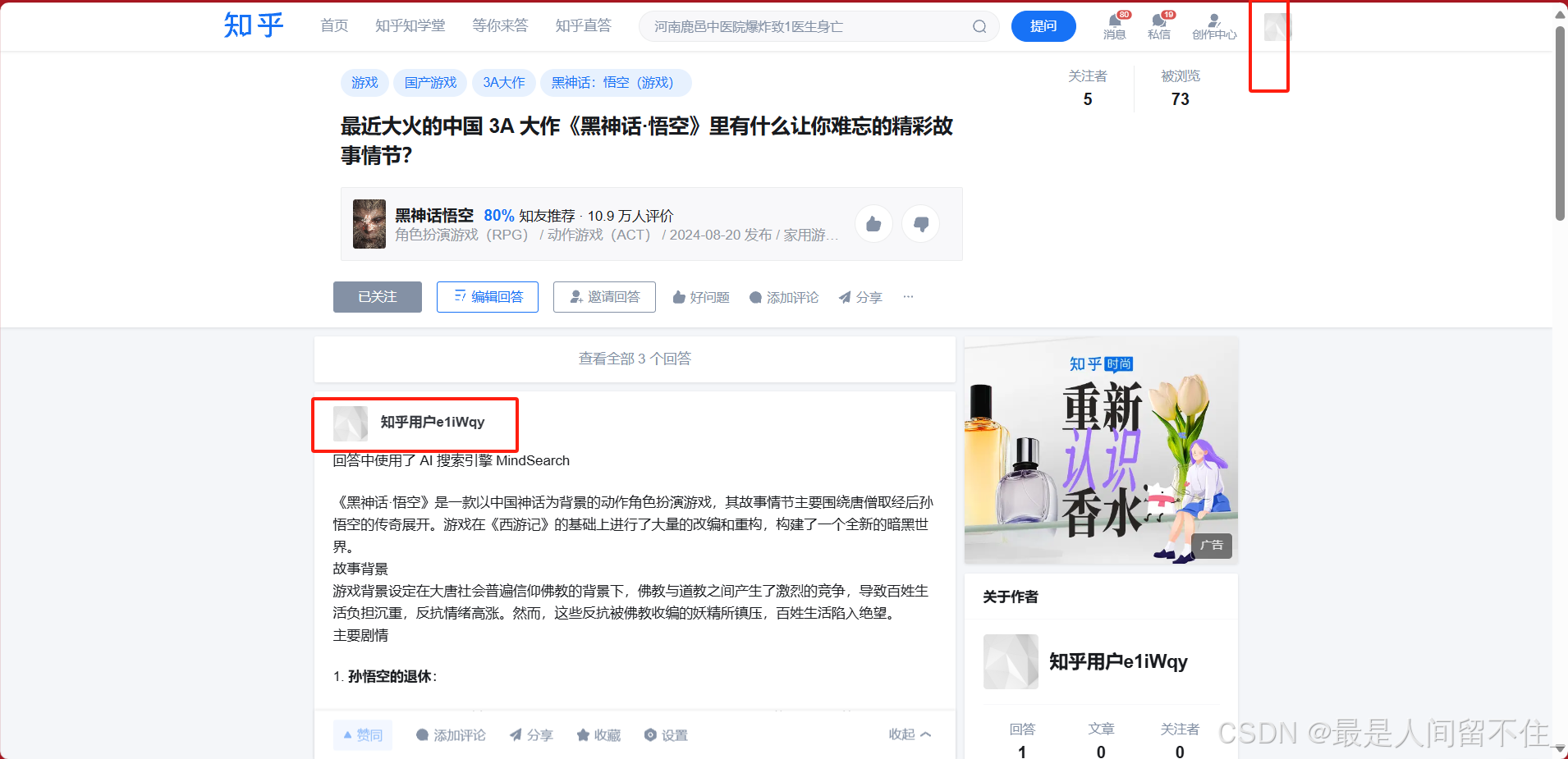Open the 私信 private messages icon
Viewport: 1568px width, 759px height.
click(x=1159, y=25)
